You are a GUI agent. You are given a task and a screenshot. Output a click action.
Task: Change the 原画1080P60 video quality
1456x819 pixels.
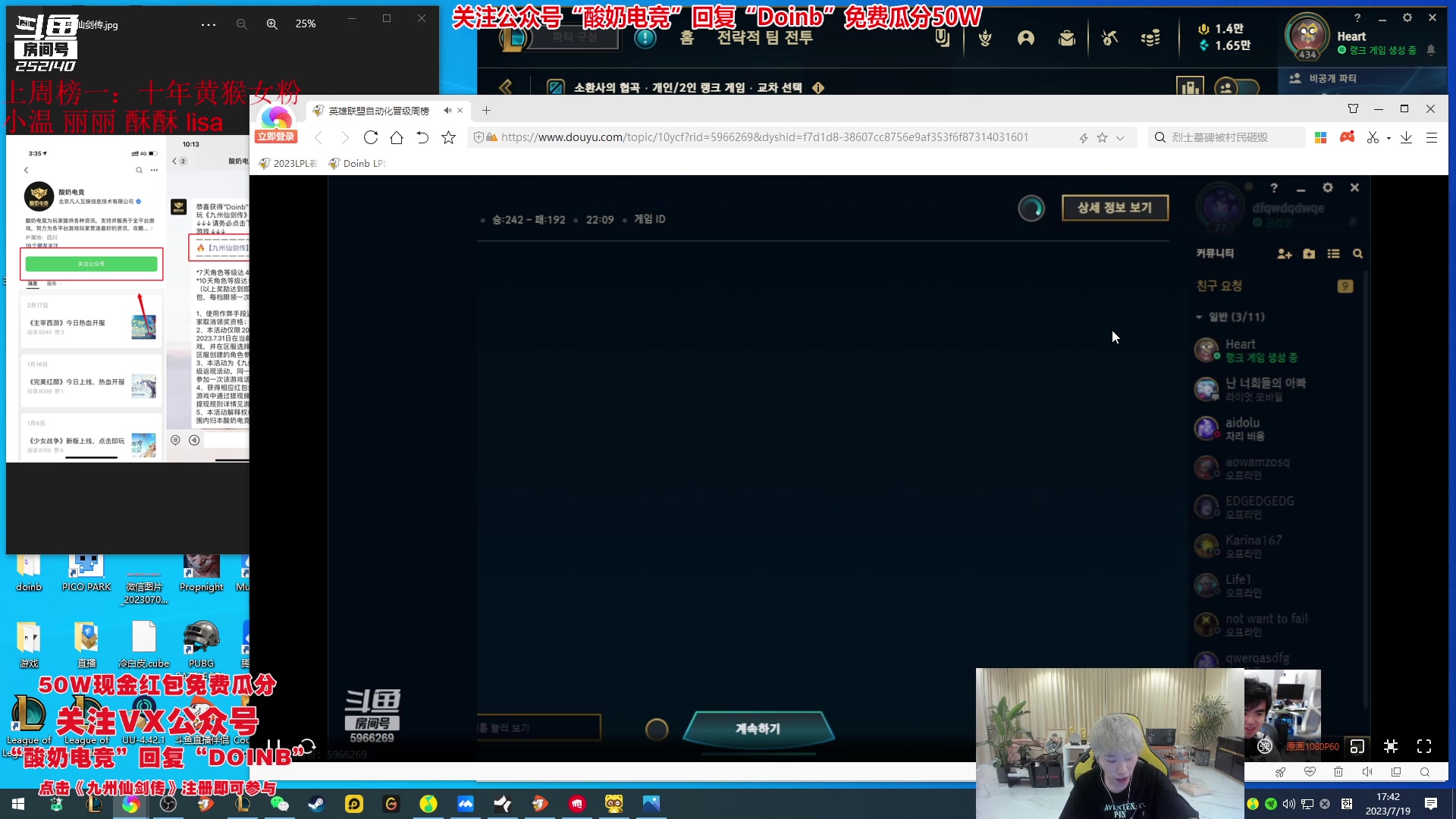pyautogui.click(x=1313, y=747)
